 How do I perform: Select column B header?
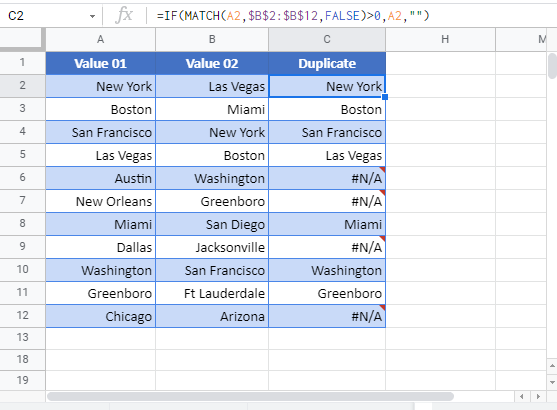(212, 39)
